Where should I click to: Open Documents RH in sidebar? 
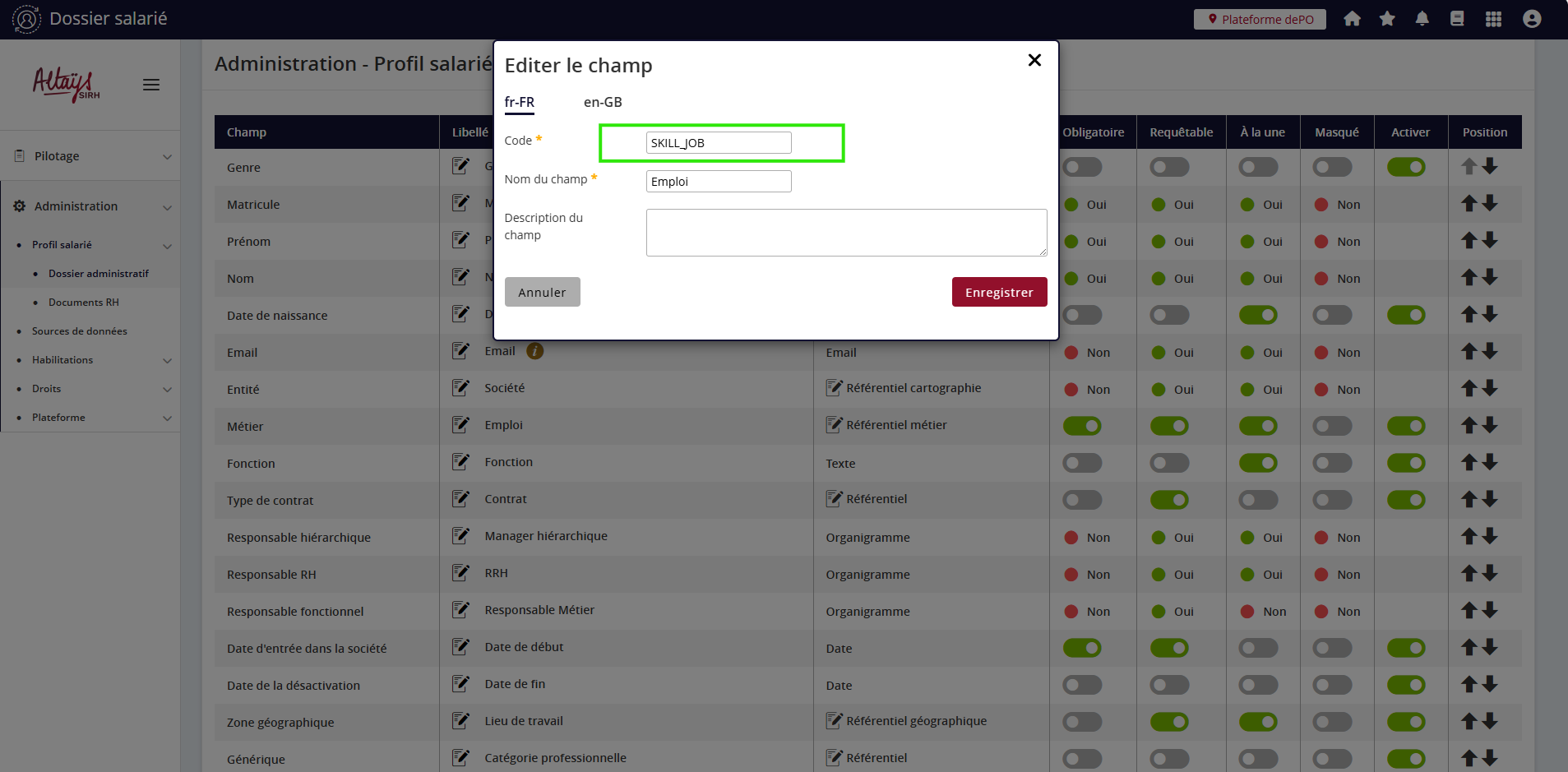point(84,303)
